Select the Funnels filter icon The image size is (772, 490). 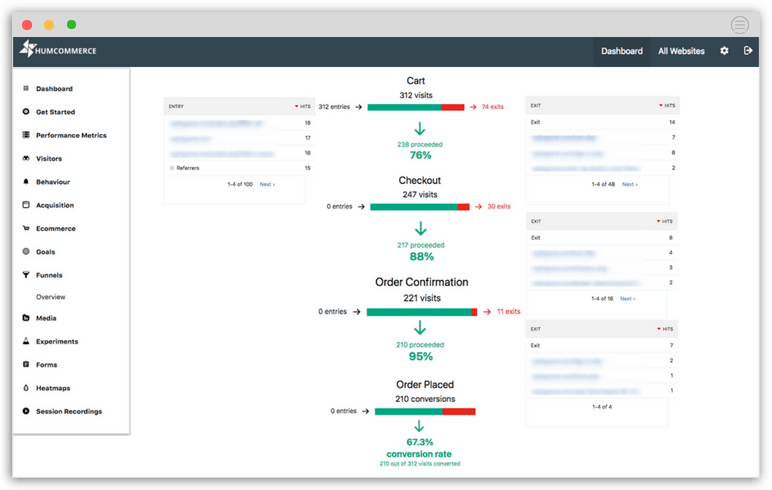[25, 275]
